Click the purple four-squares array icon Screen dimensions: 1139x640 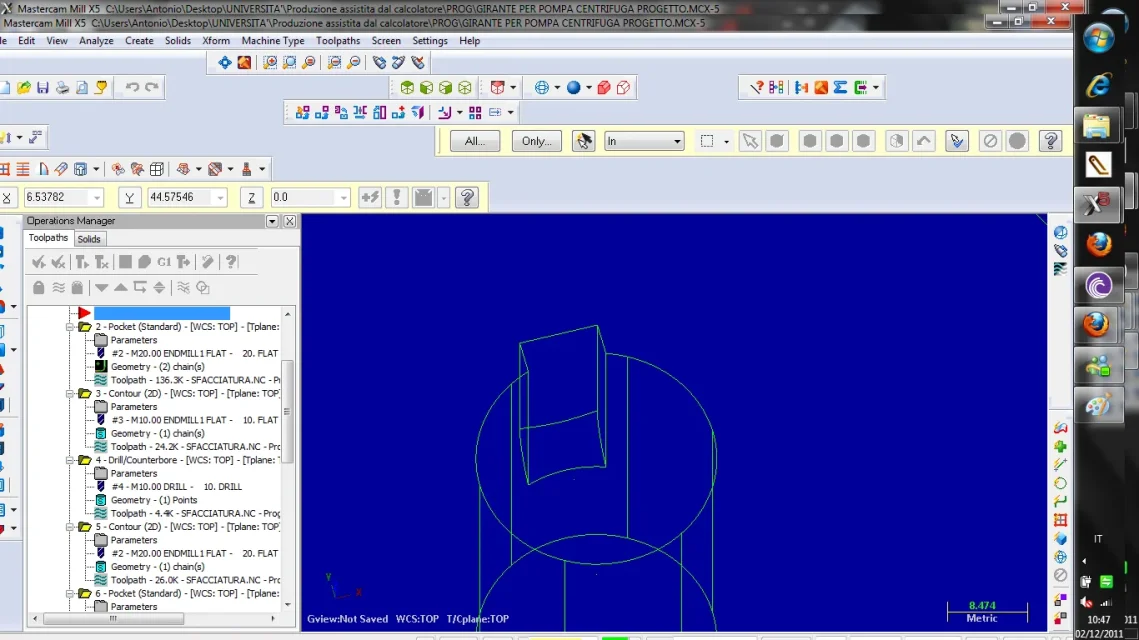475,113
